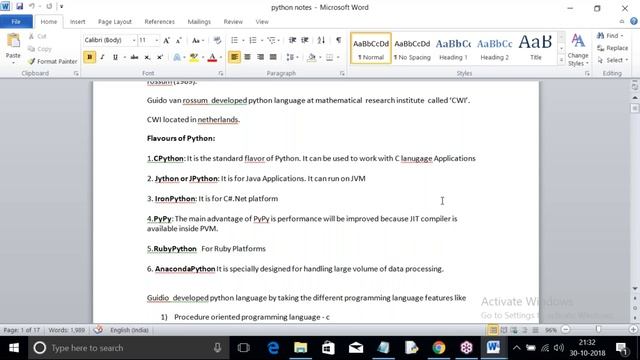Open Font Color dropdown arrow
The width and height of the screenshot is (640, 360).
221,57
